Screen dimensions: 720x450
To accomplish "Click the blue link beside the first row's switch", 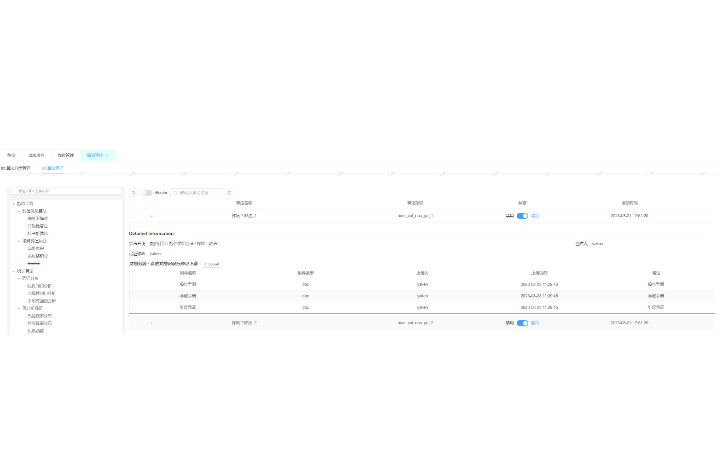I will 535,215.
